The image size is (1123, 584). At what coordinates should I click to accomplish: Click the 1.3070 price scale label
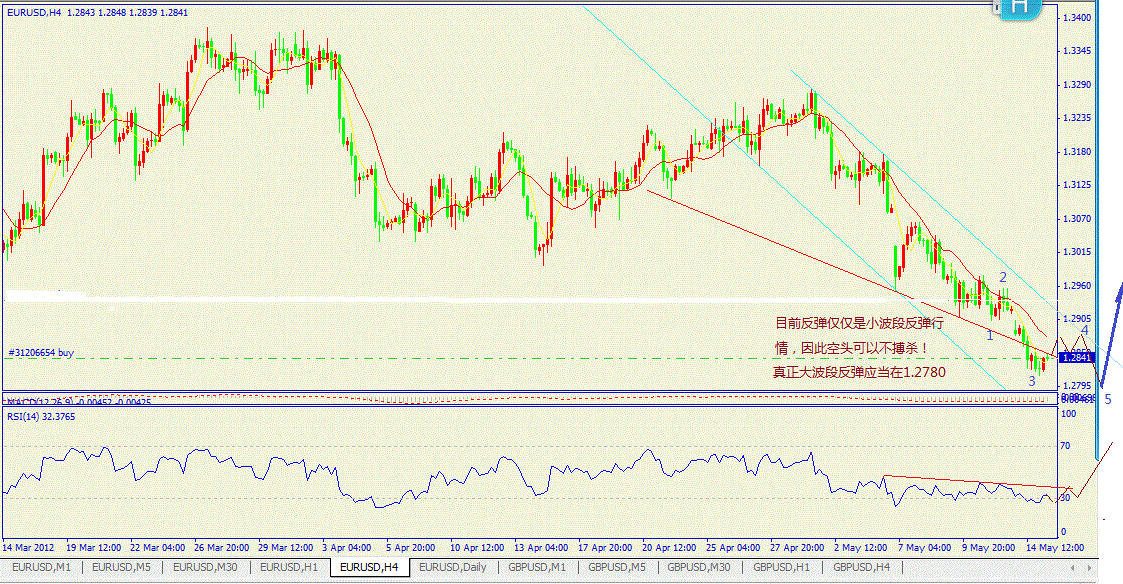(1078, 219)
